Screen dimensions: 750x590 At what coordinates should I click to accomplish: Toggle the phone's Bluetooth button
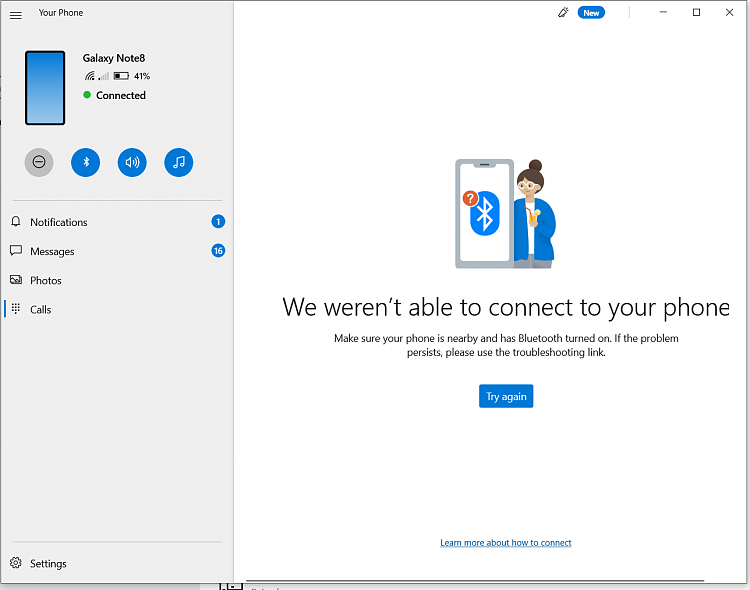pos(86,162)
